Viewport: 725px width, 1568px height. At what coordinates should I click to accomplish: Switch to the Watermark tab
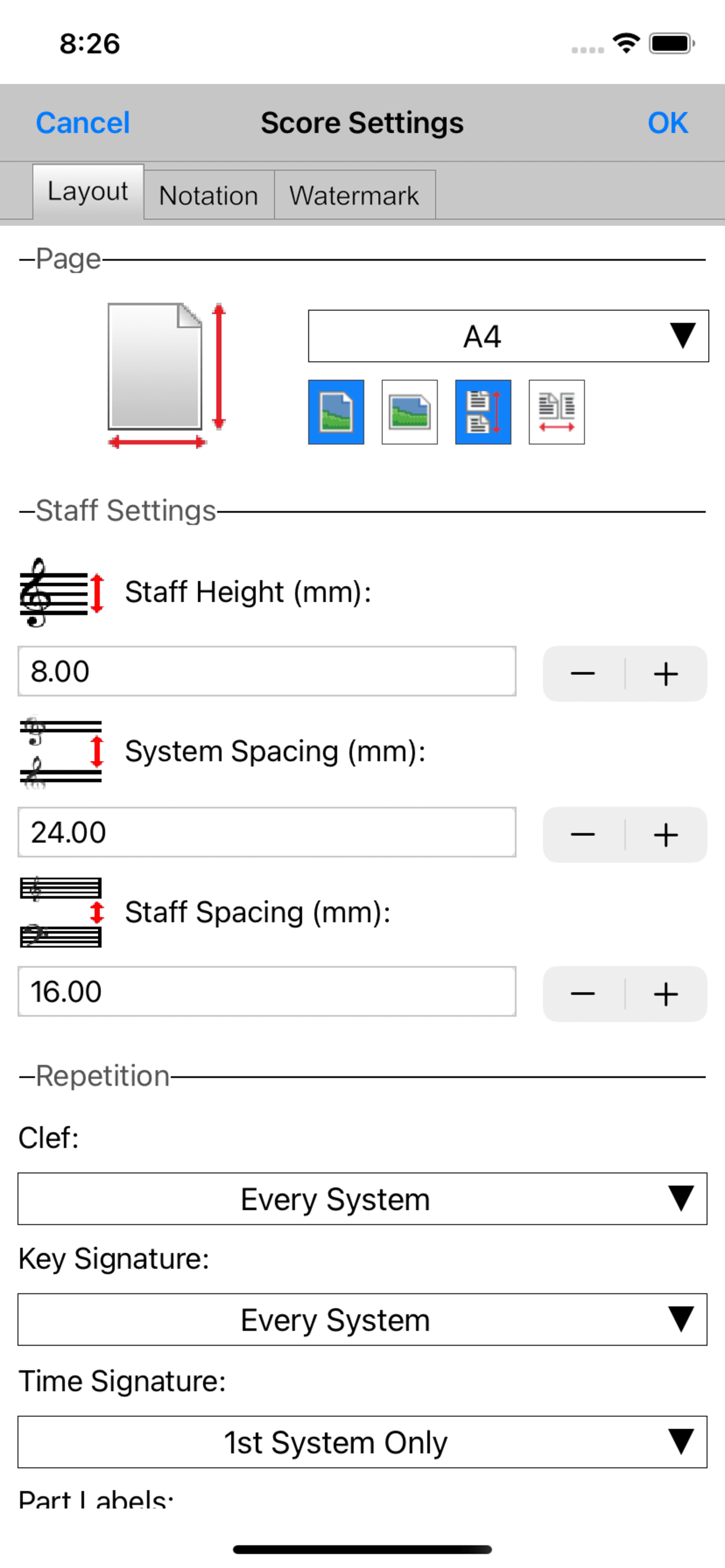pyautogui.click(x=354, y=195)
